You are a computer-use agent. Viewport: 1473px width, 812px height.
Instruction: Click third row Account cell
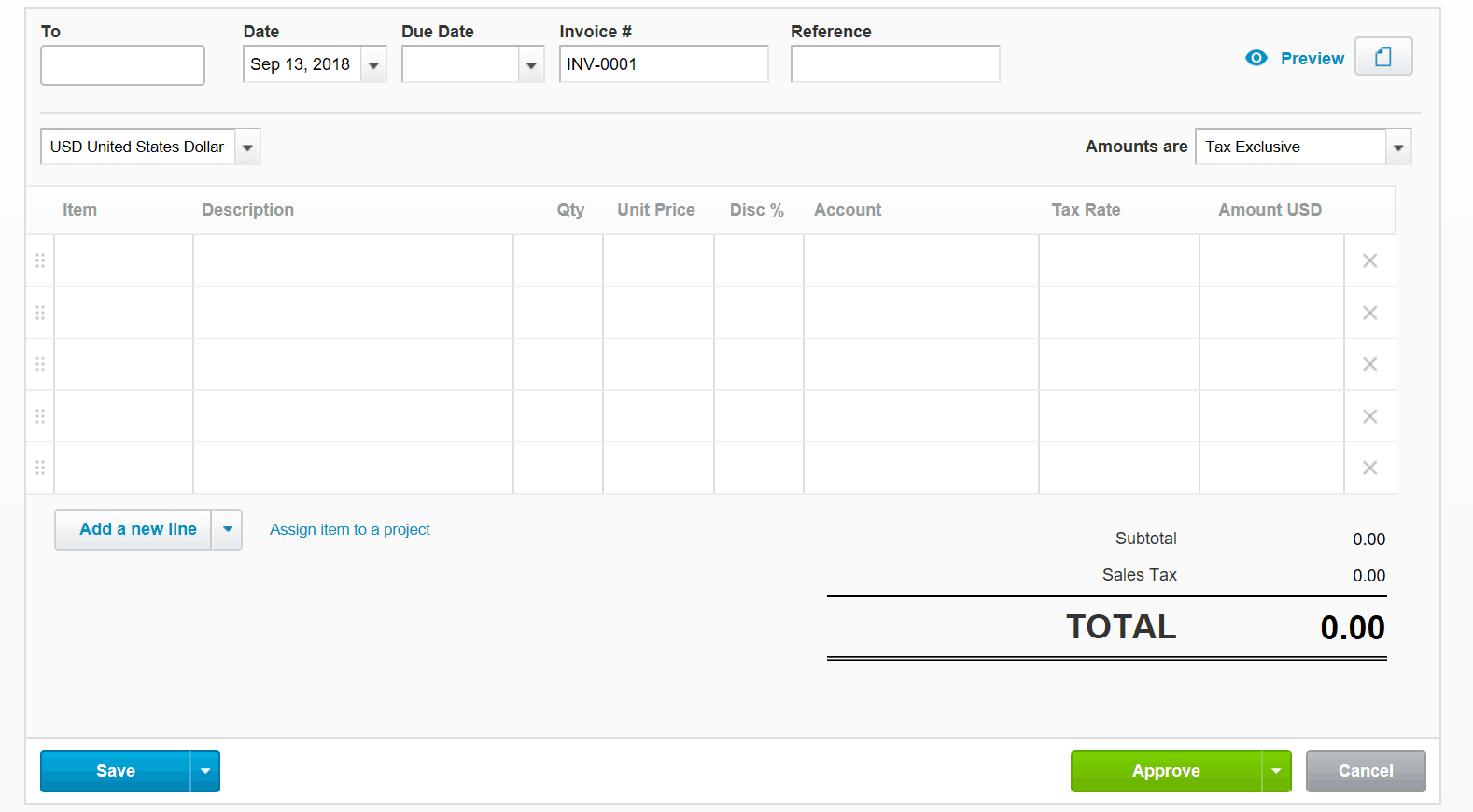tap(921, 364)
